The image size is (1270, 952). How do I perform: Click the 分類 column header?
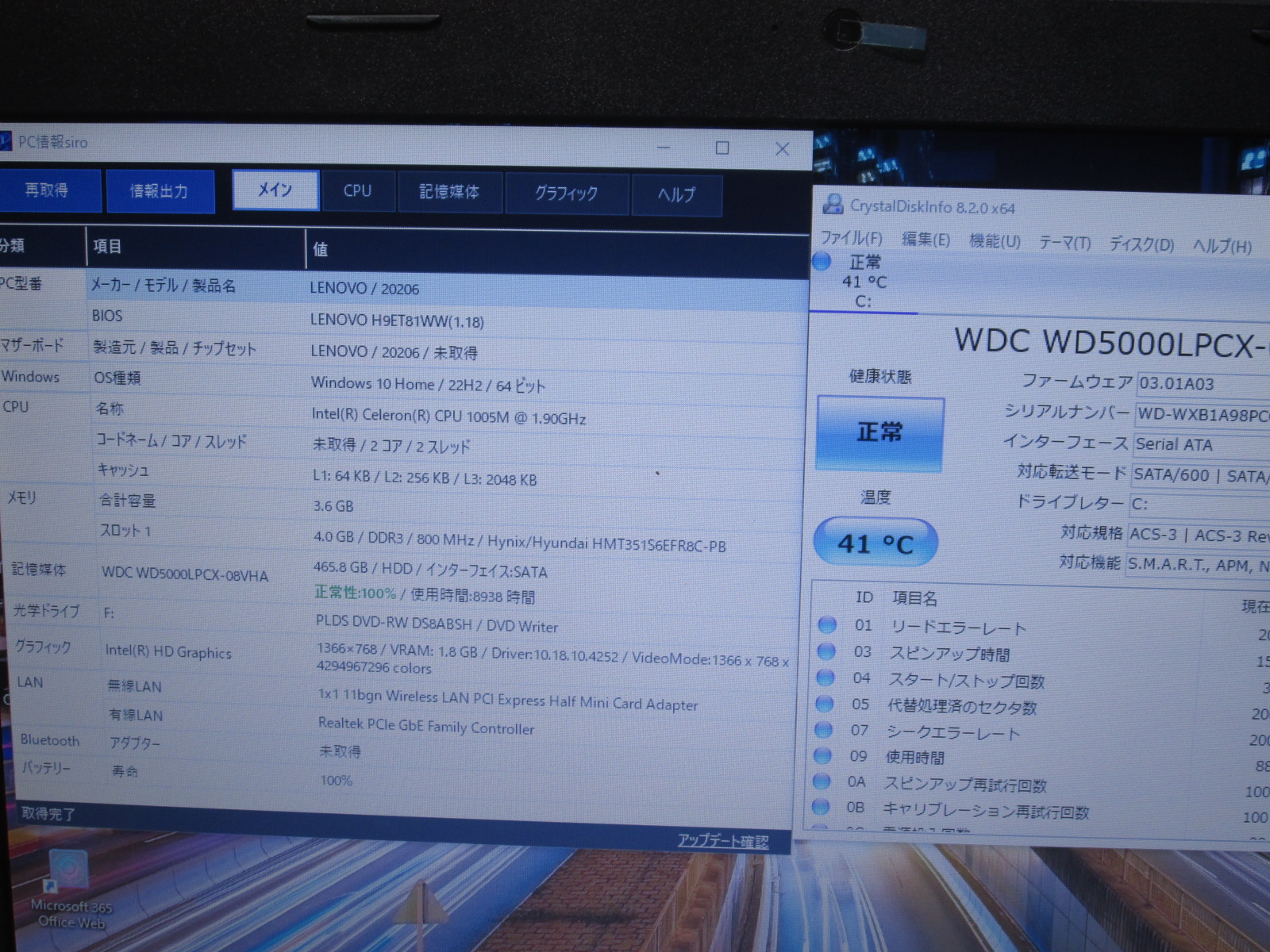(41, 245)
